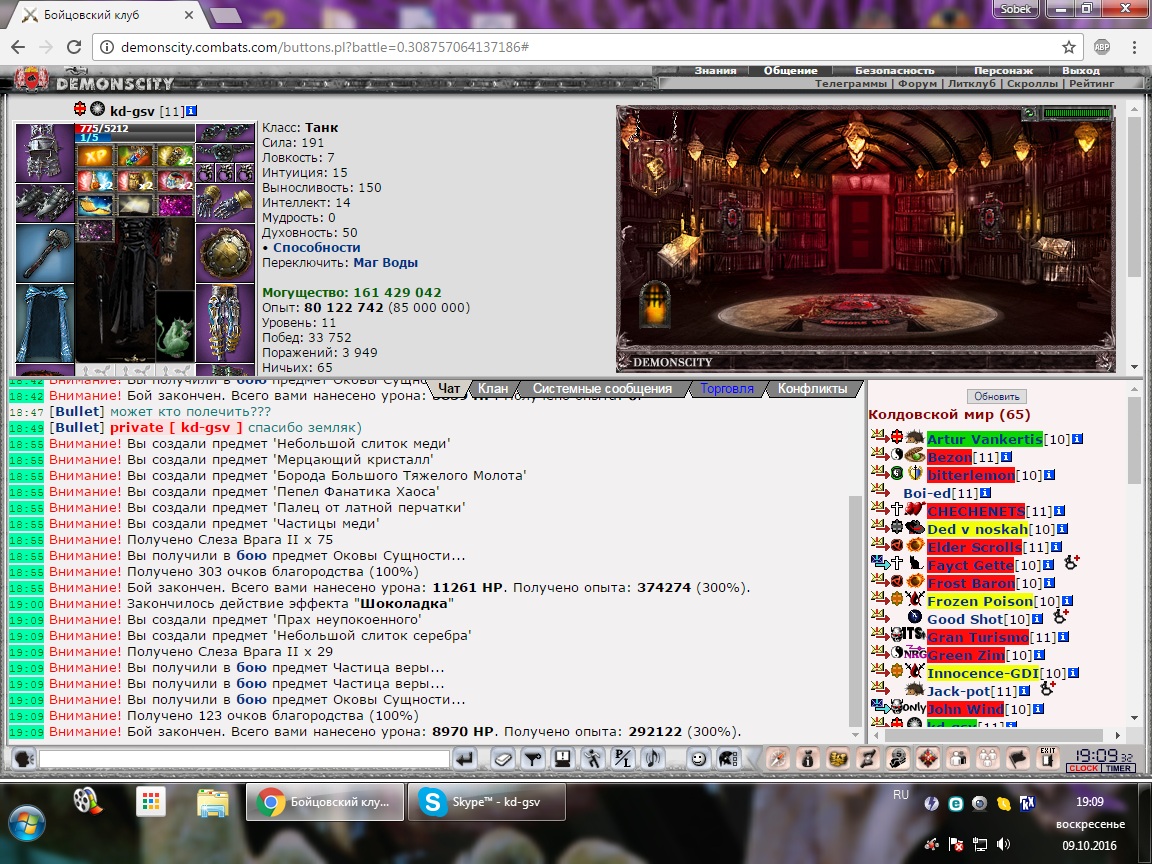This screenshot has width=1152, height=864.
Task: Open chat filter funnel icon
Action: point(533,758)
